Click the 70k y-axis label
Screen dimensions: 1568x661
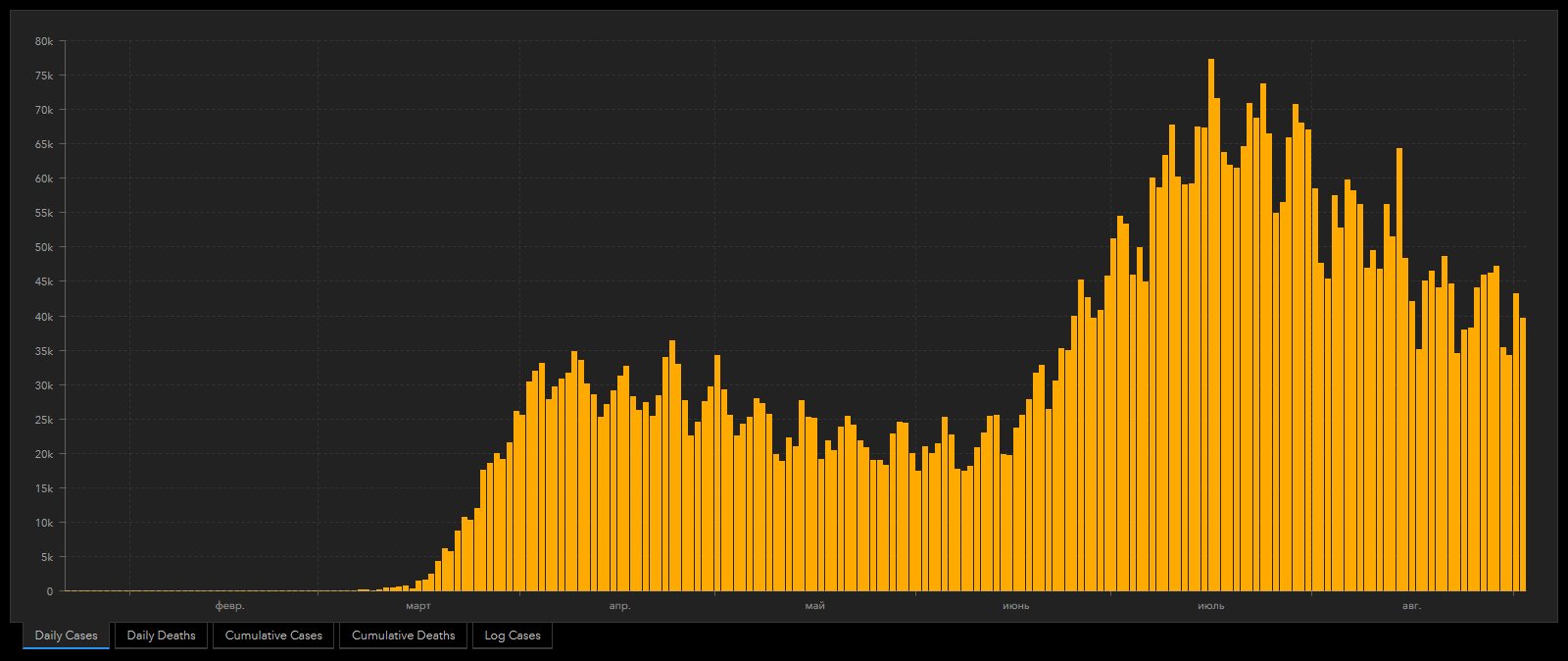click(x=44, y=110)
